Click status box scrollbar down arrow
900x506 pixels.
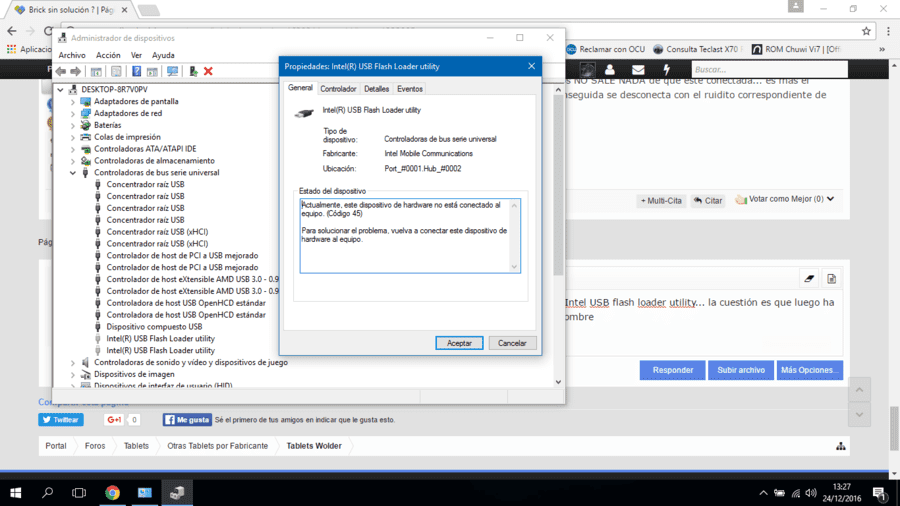click(x=514, y=267)
